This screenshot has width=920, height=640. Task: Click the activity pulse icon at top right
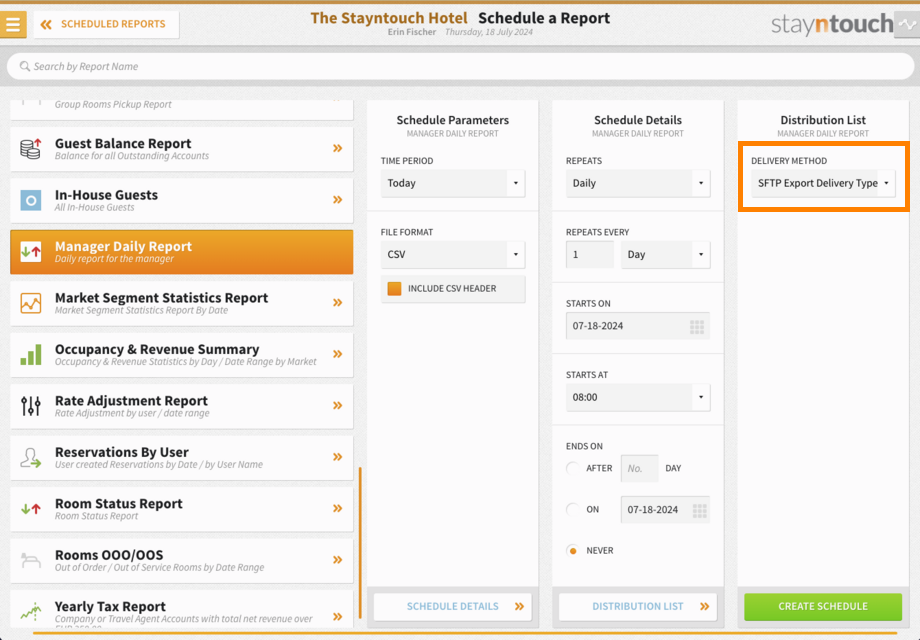click(907, 25)
